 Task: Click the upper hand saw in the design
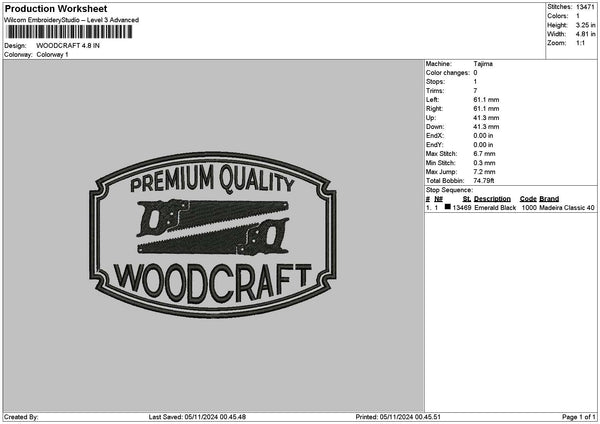tap(212, 217)
